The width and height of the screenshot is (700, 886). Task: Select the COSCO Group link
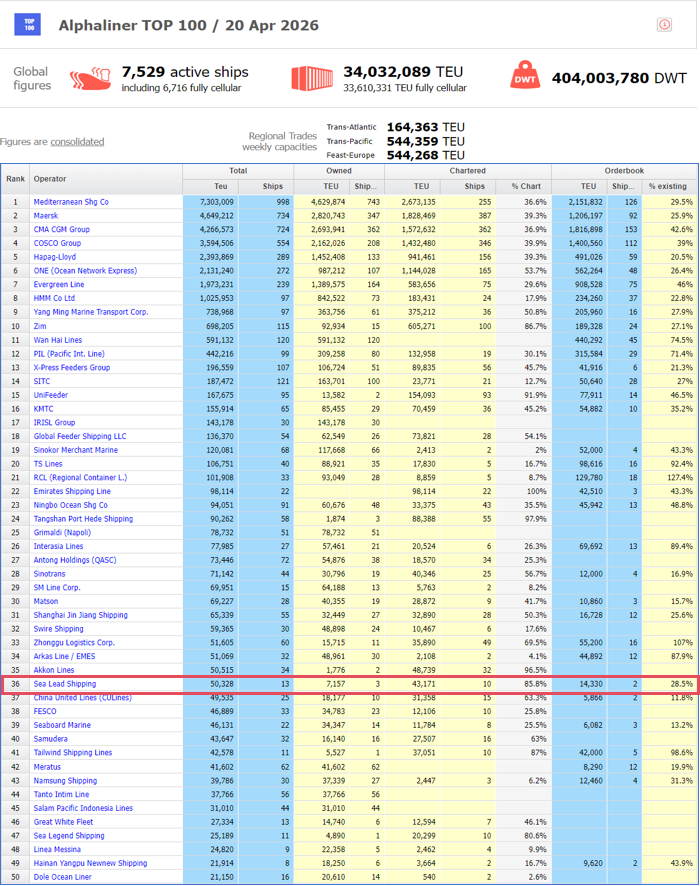pos(57,243)
